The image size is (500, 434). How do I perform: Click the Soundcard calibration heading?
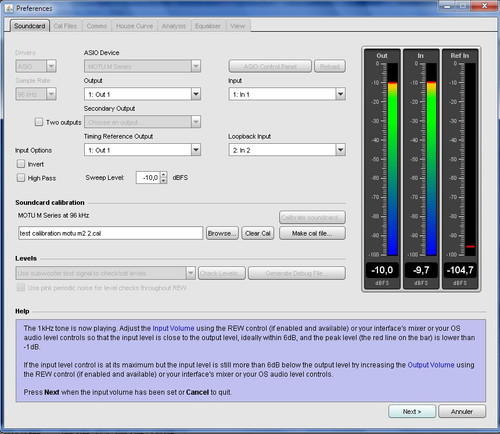pos(50,203)
